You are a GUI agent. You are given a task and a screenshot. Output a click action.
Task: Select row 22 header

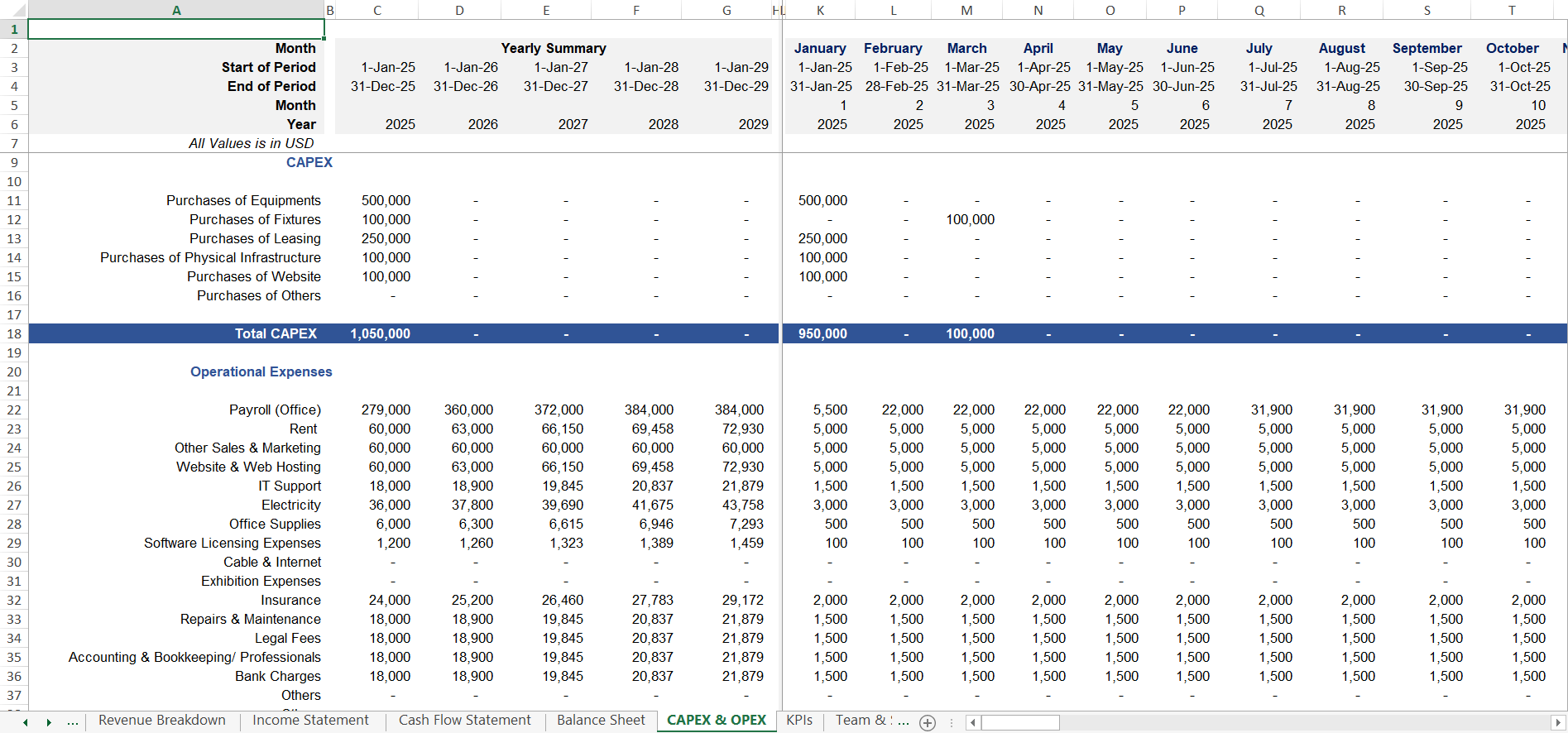coord(14,410)
